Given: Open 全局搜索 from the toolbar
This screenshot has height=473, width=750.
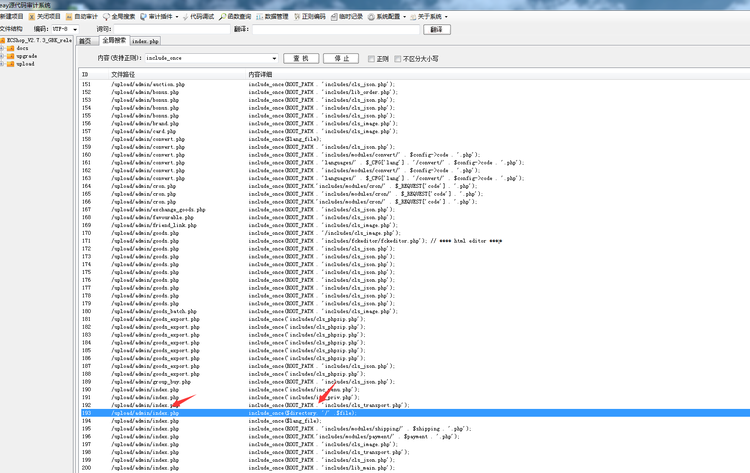Looking at the screenshot, I should coord(120,17).
